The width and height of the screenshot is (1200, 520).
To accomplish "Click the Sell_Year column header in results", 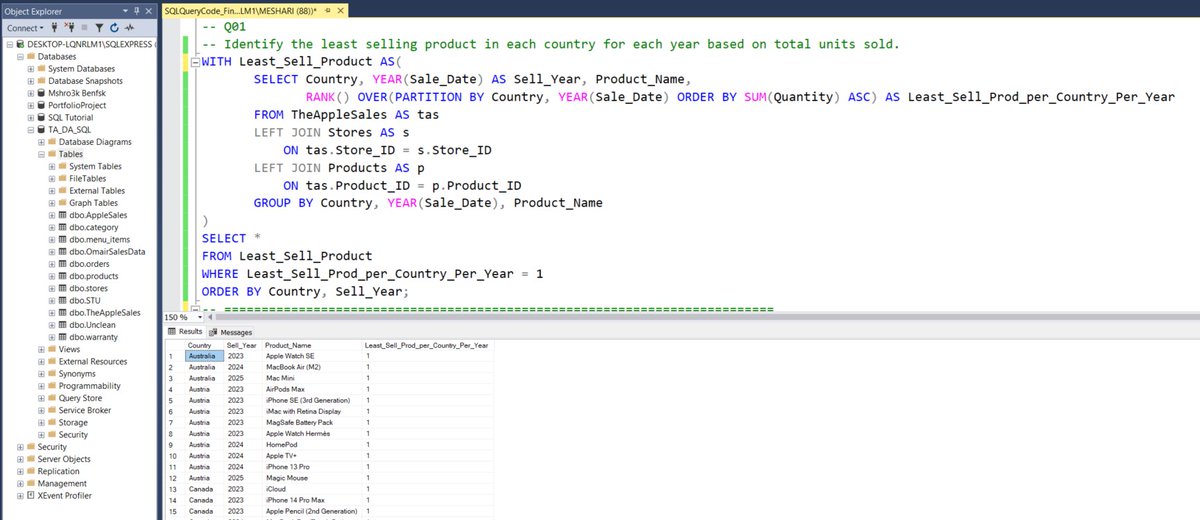I will tap(243, 345).
